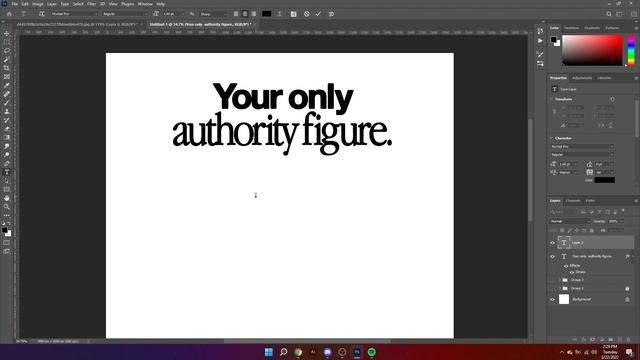640x360 pixels.
Task: Open Windows Start menu
Action: [x=269, y=352]
